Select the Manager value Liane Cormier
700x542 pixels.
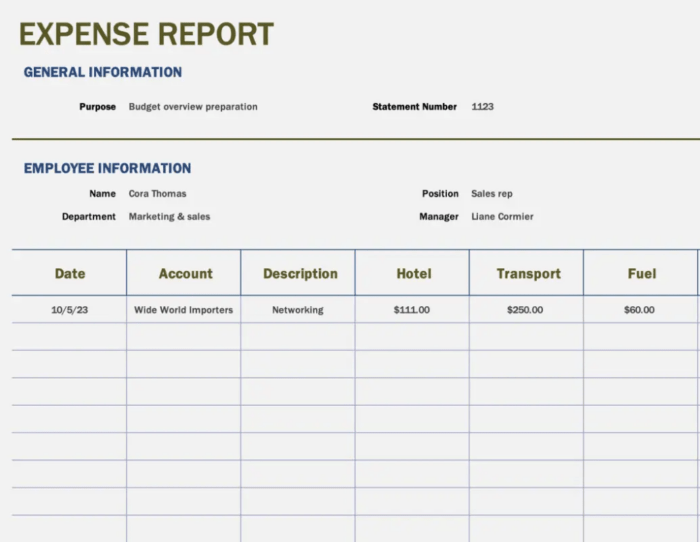tap(502, 217)
